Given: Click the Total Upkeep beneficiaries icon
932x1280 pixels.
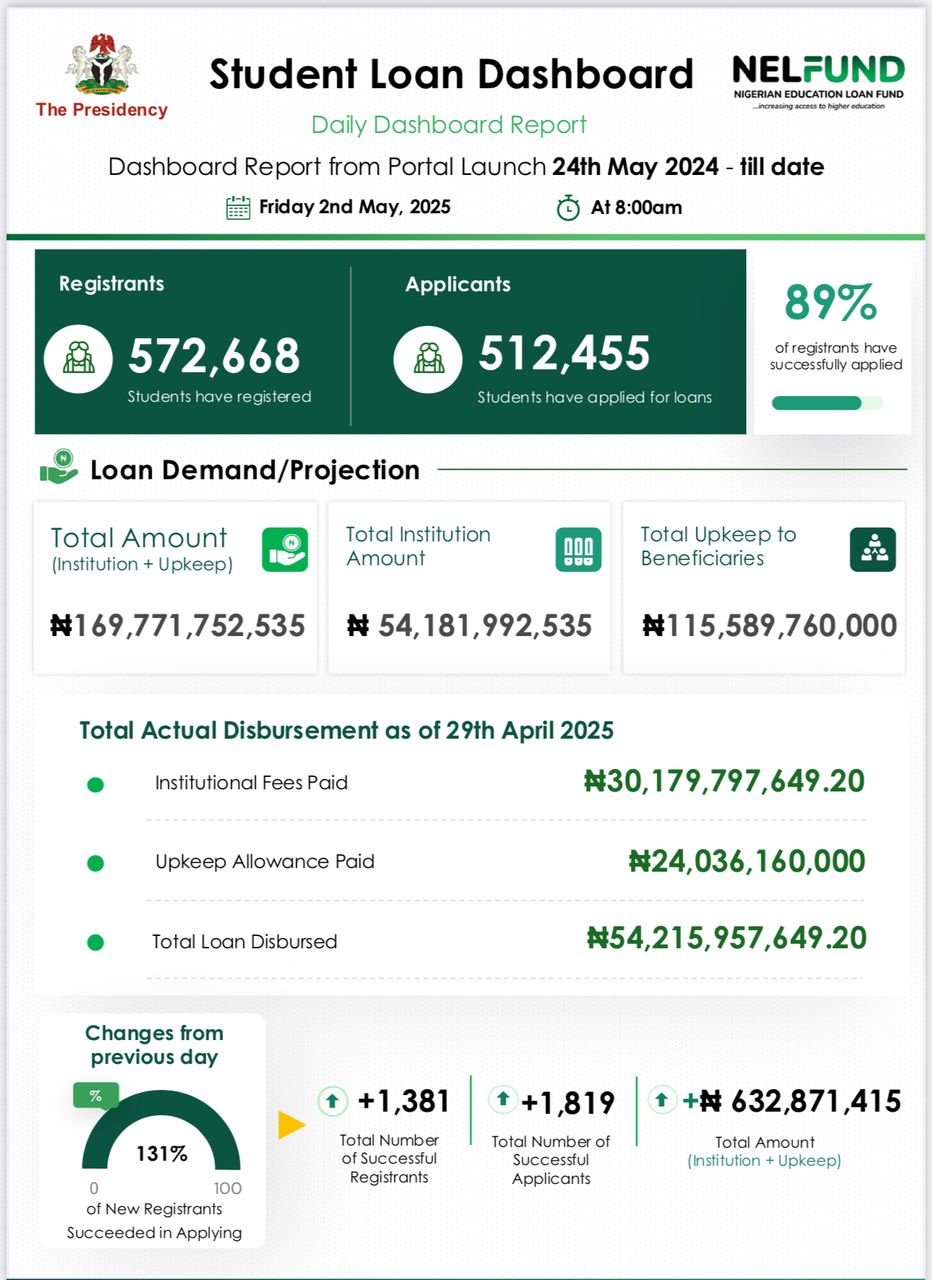Looking at the screenshot, I should [x=872, y=550].
